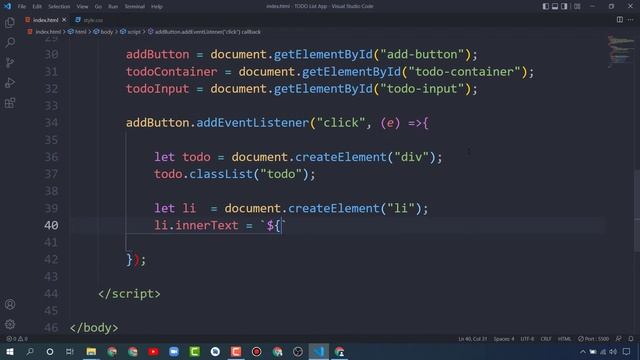Open Cortana circle icon on taskbar
Viewport: 640px width, 360px height.
[x=50, y=351]
